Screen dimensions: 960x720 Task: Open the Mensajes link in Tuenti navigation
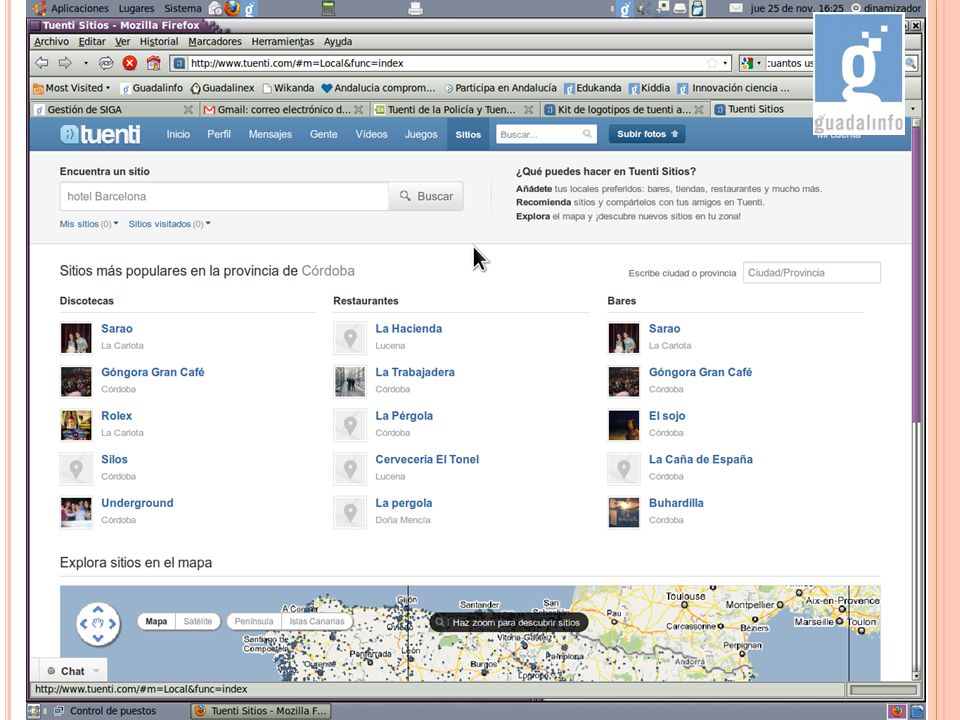pos(270,134)
